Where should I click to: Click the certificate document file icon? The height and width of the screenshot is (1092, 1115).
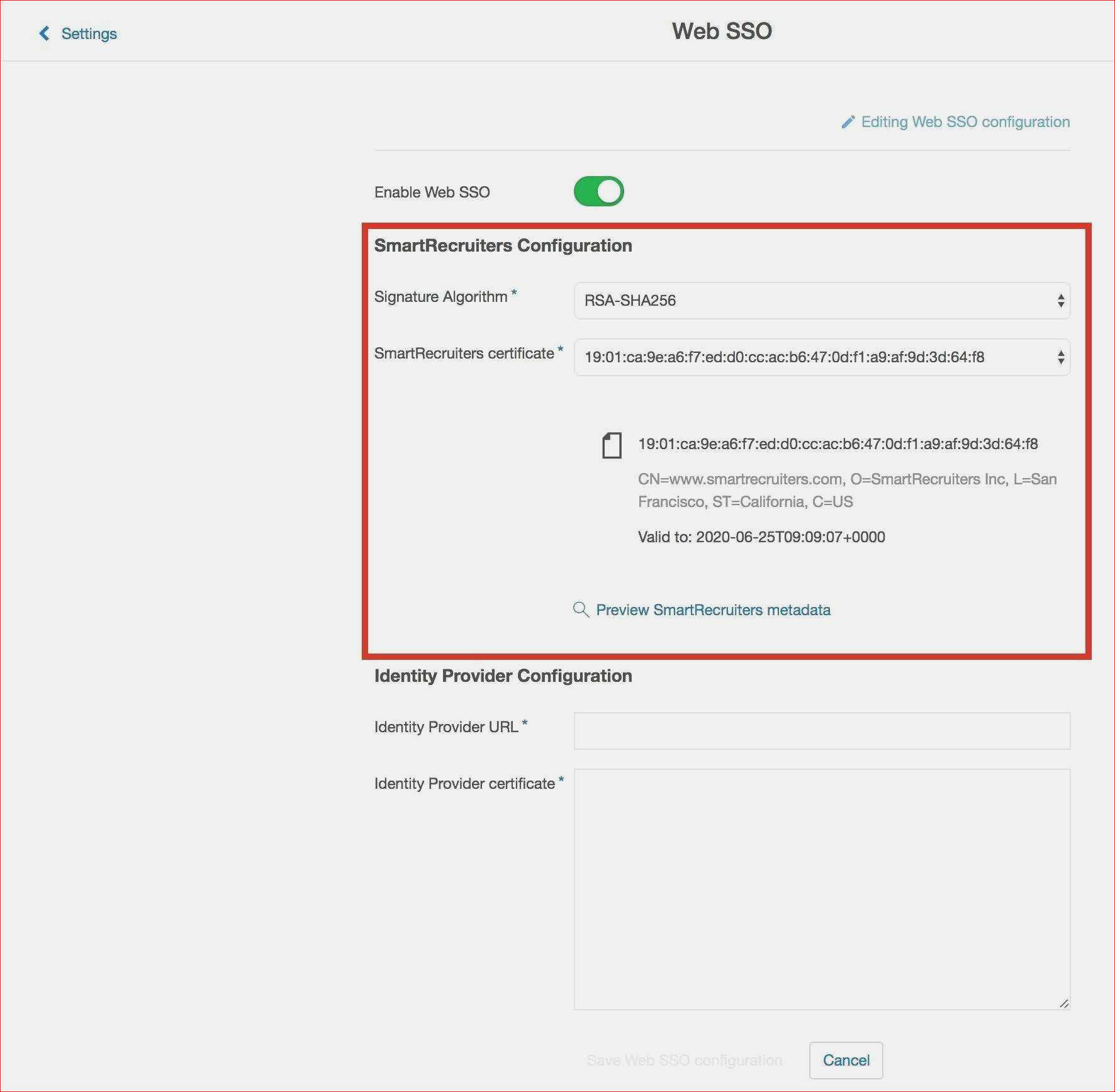click(612, 445)
